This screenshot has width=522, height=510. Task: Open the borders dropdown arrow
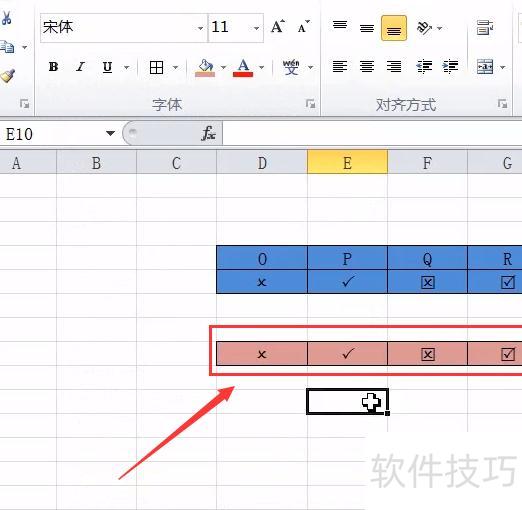(x=175, y=67)
